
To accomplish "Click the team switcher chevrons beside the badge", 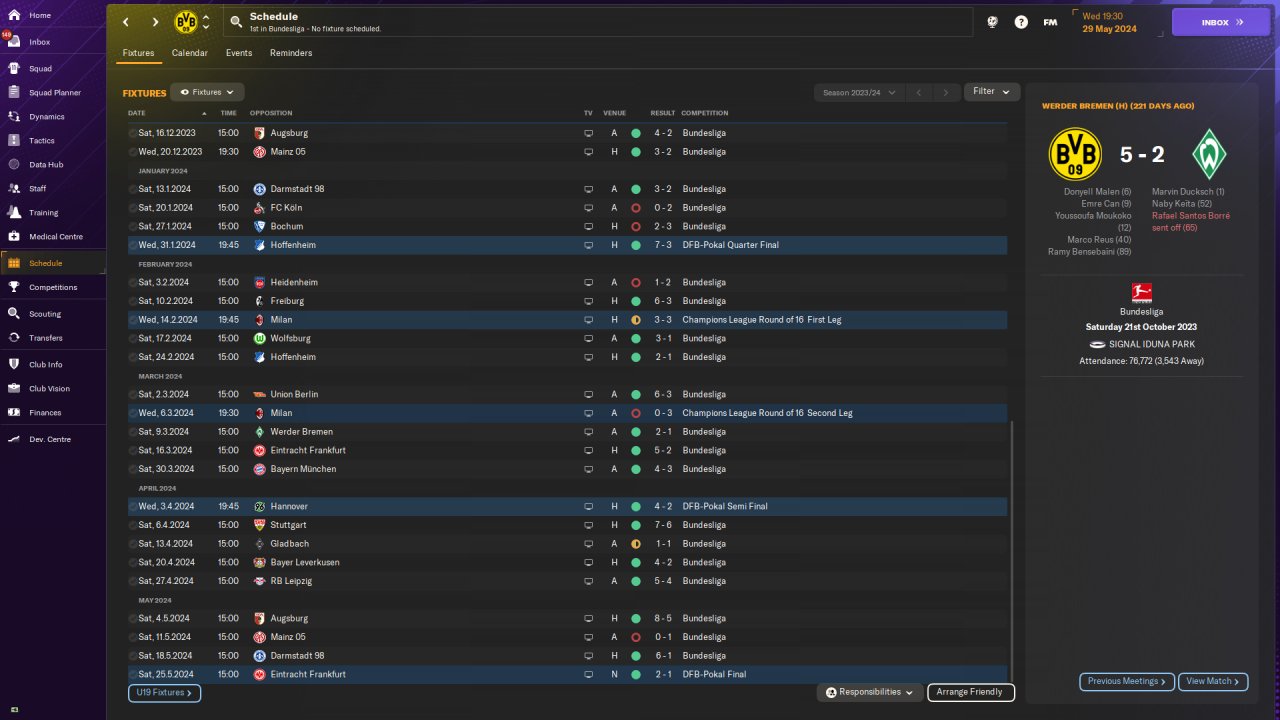I will click(206, 22).
